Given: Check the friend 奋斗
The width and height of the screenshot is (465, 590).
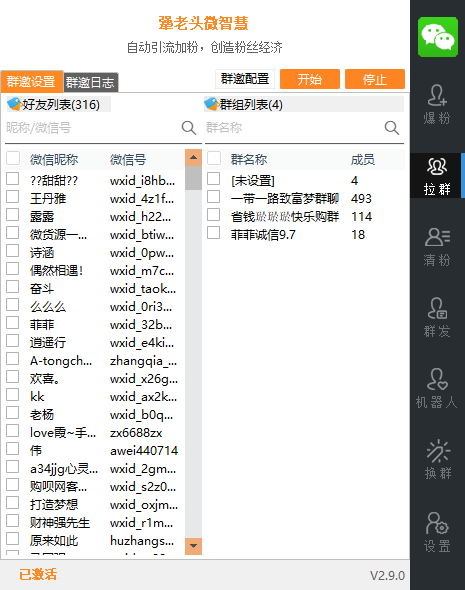Looking at the screenshot, I should pos(13,287).
